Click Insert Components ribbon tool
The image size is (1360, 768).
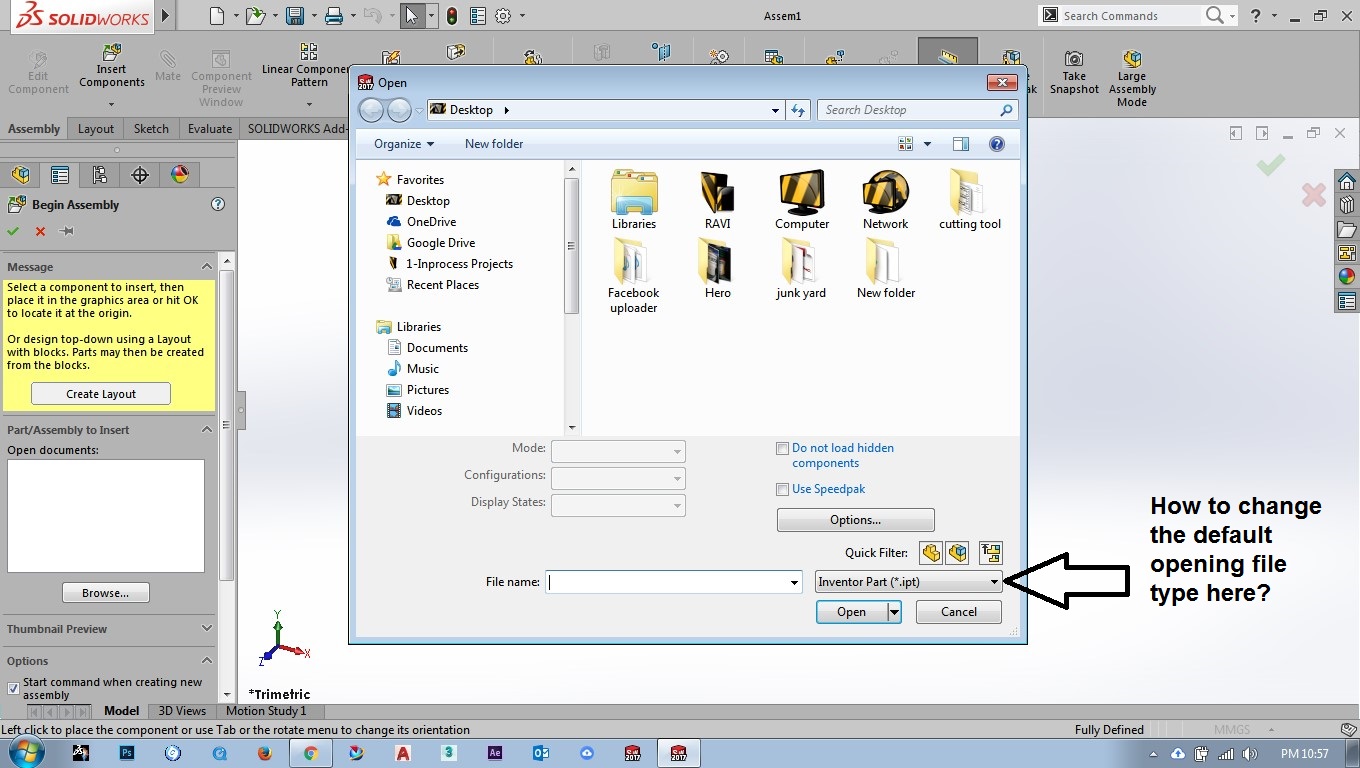point(112,66)
